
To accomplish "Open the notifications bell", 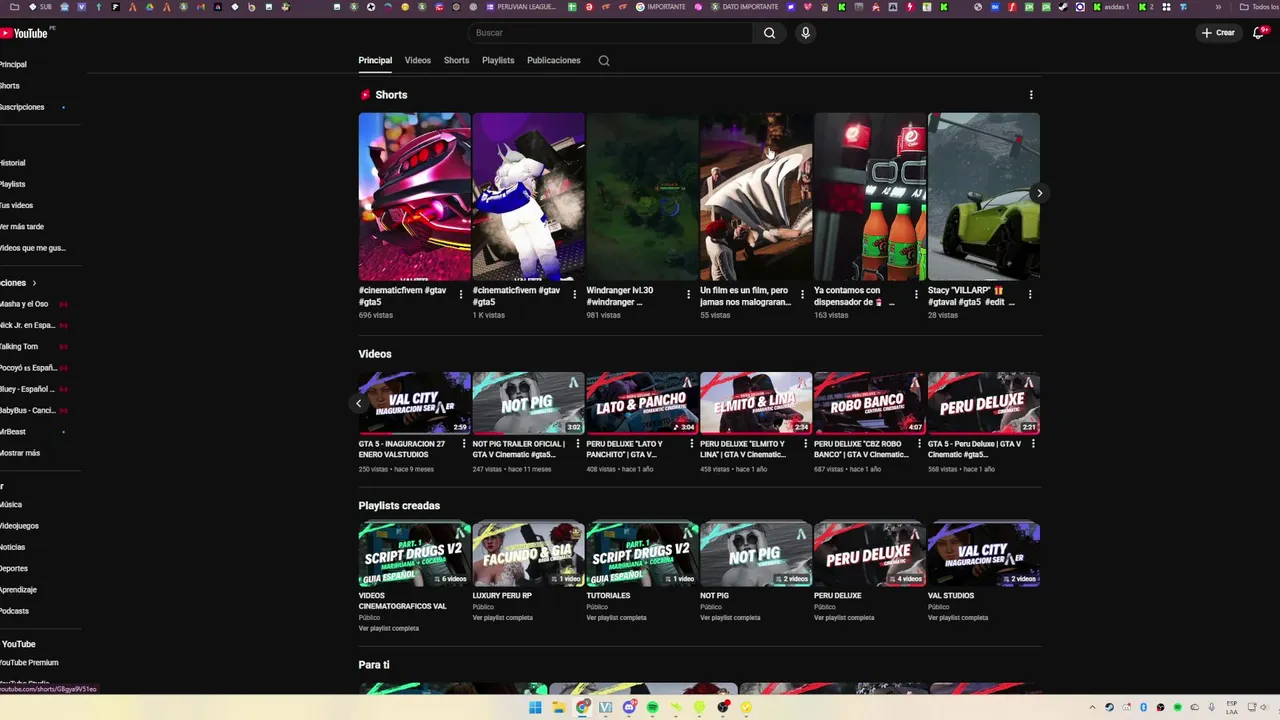I will tap(1259, 33).
